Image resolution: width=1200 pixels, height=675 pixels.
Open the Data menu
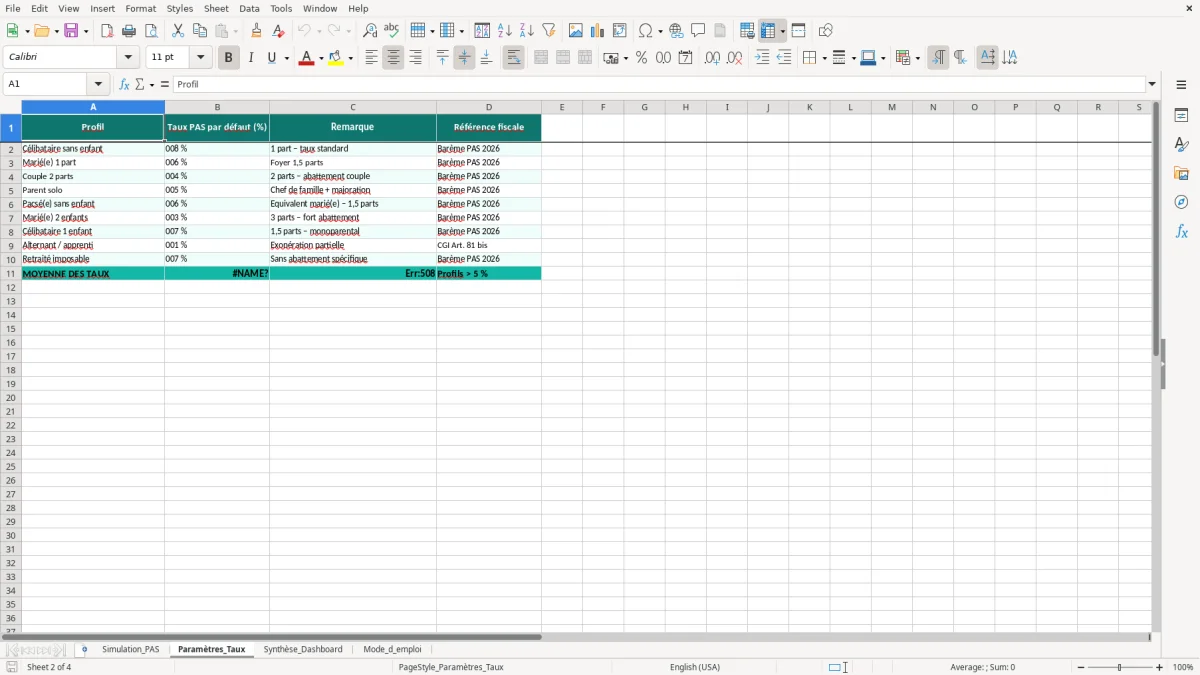249,8
